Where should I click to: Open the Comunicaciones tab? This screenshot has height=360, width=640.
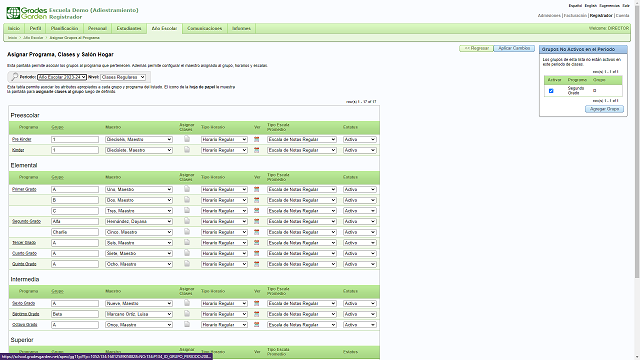[x=204, y=29]
